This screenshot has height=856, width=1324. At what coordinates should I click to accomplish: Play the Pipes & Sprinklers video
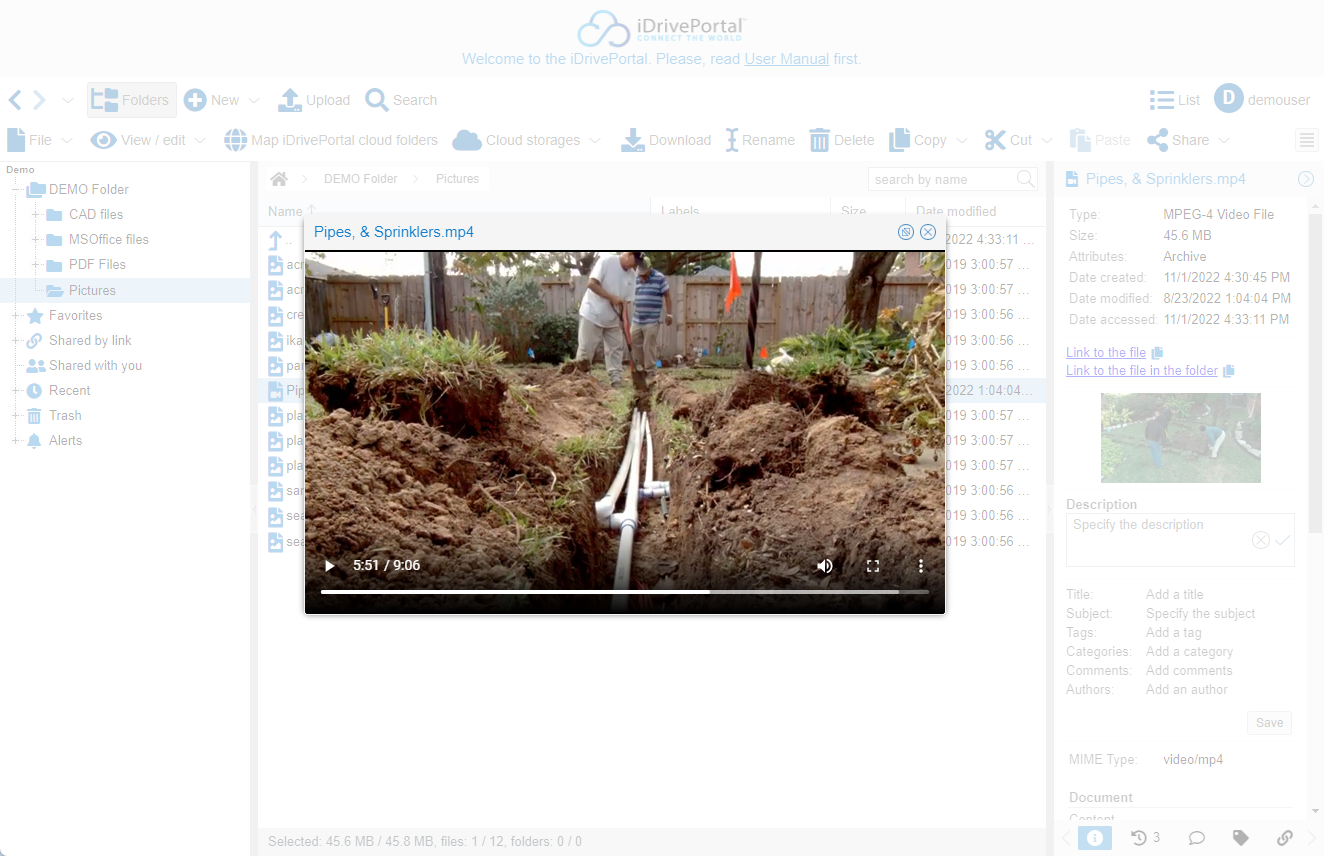coord(330,566)
